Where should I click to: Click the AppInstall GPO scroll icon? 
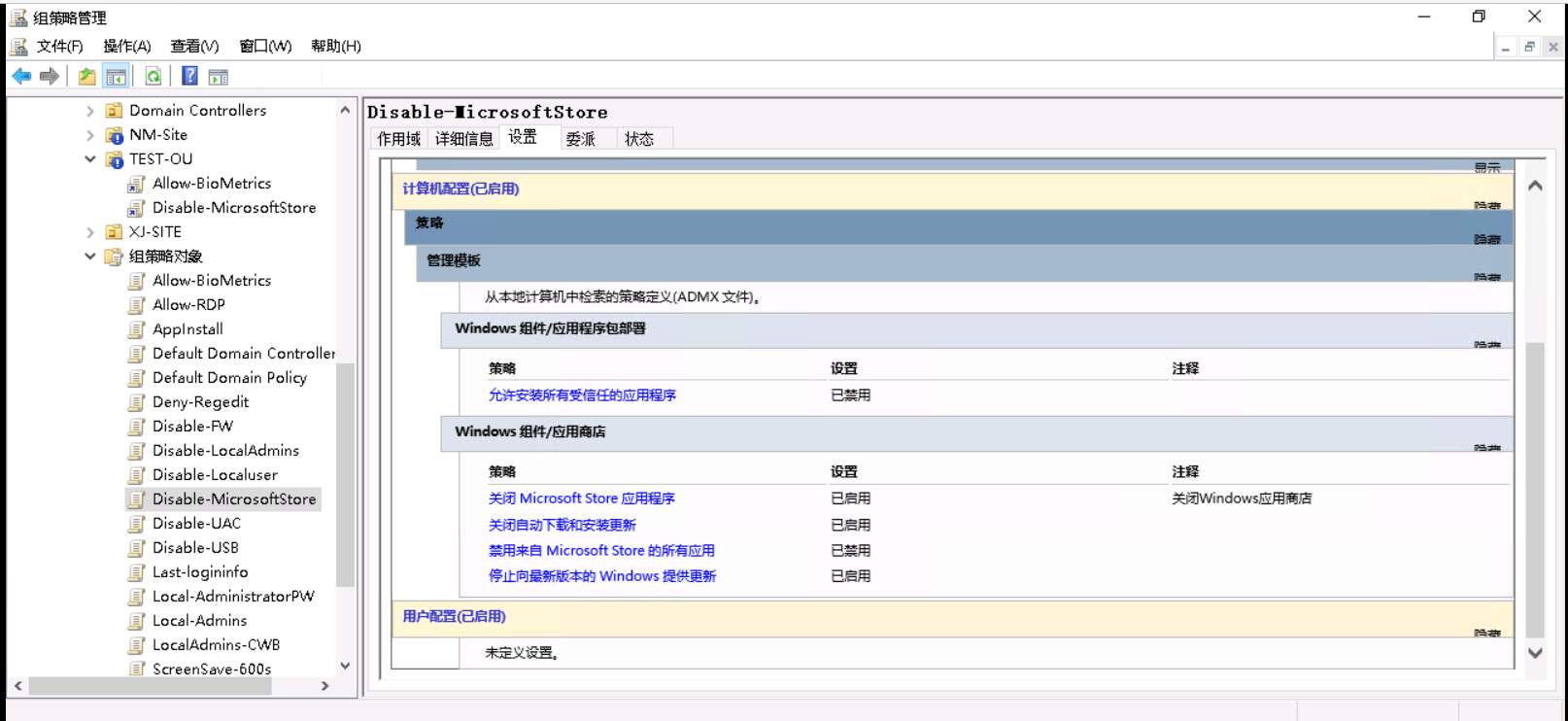[x=137, y=329]
